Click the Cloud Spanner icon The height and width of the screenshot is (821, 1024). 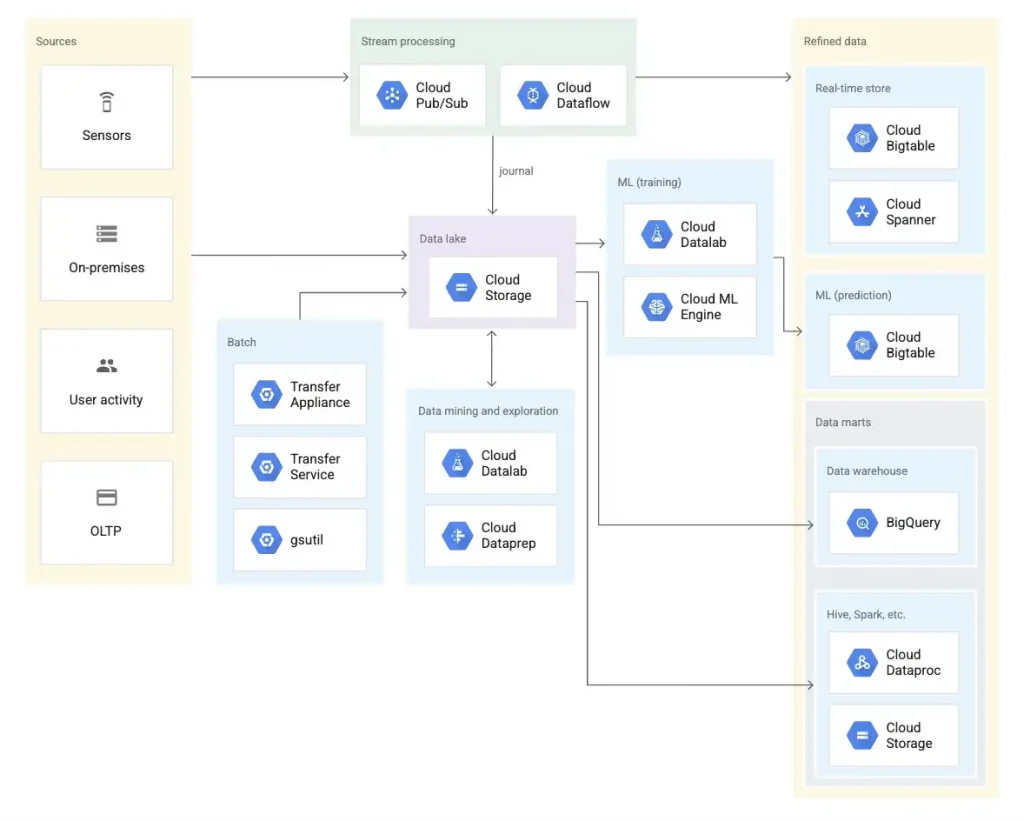tap(863, 211)
